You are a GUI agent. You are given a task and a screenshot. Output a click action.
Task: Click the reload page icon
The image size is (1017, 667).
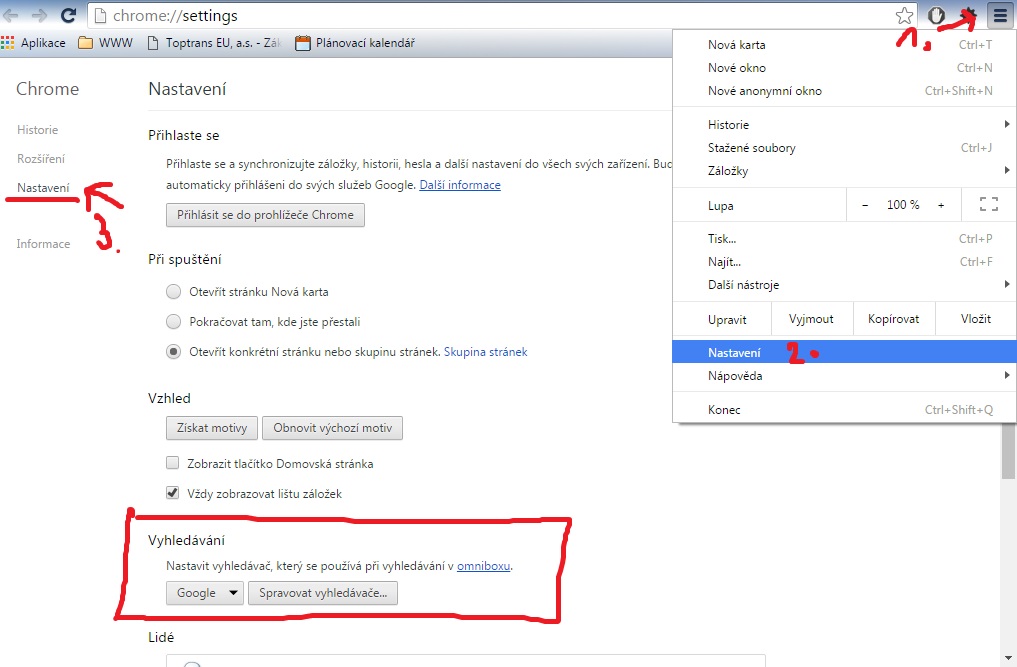point(69,15)
